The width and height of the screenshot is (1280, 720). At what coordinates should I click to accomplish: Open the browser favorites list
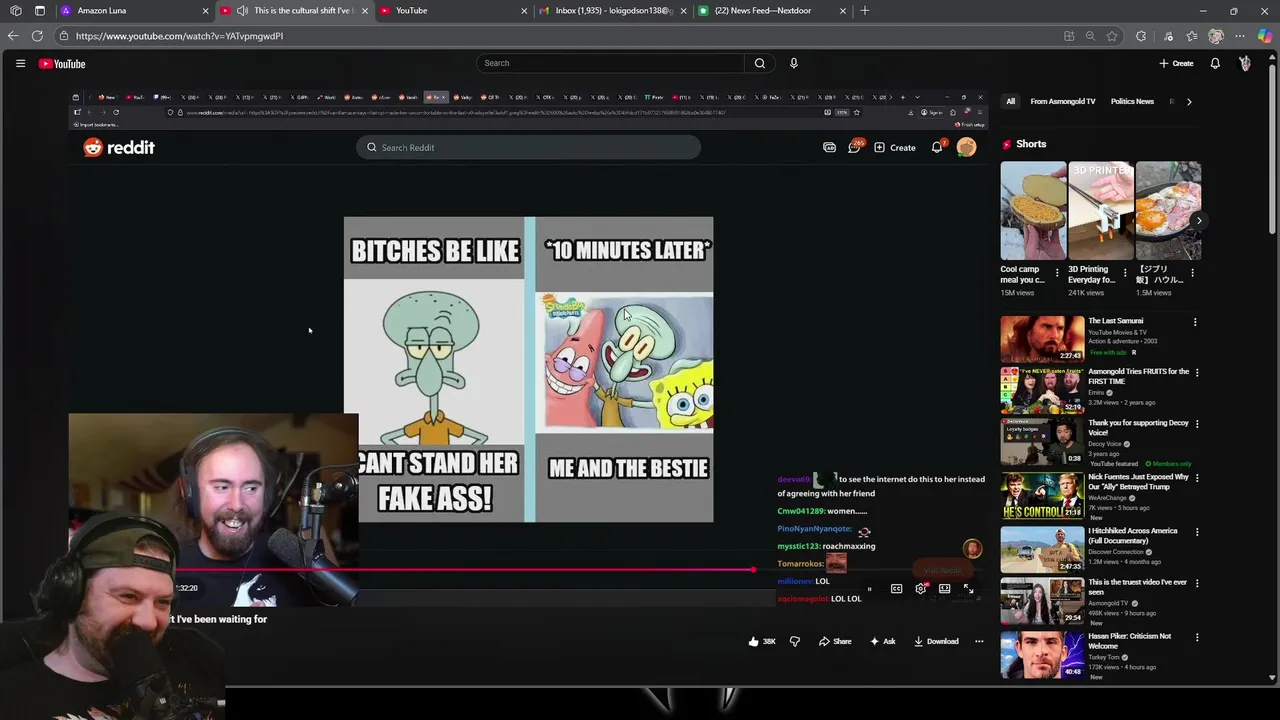point(1191,36)
